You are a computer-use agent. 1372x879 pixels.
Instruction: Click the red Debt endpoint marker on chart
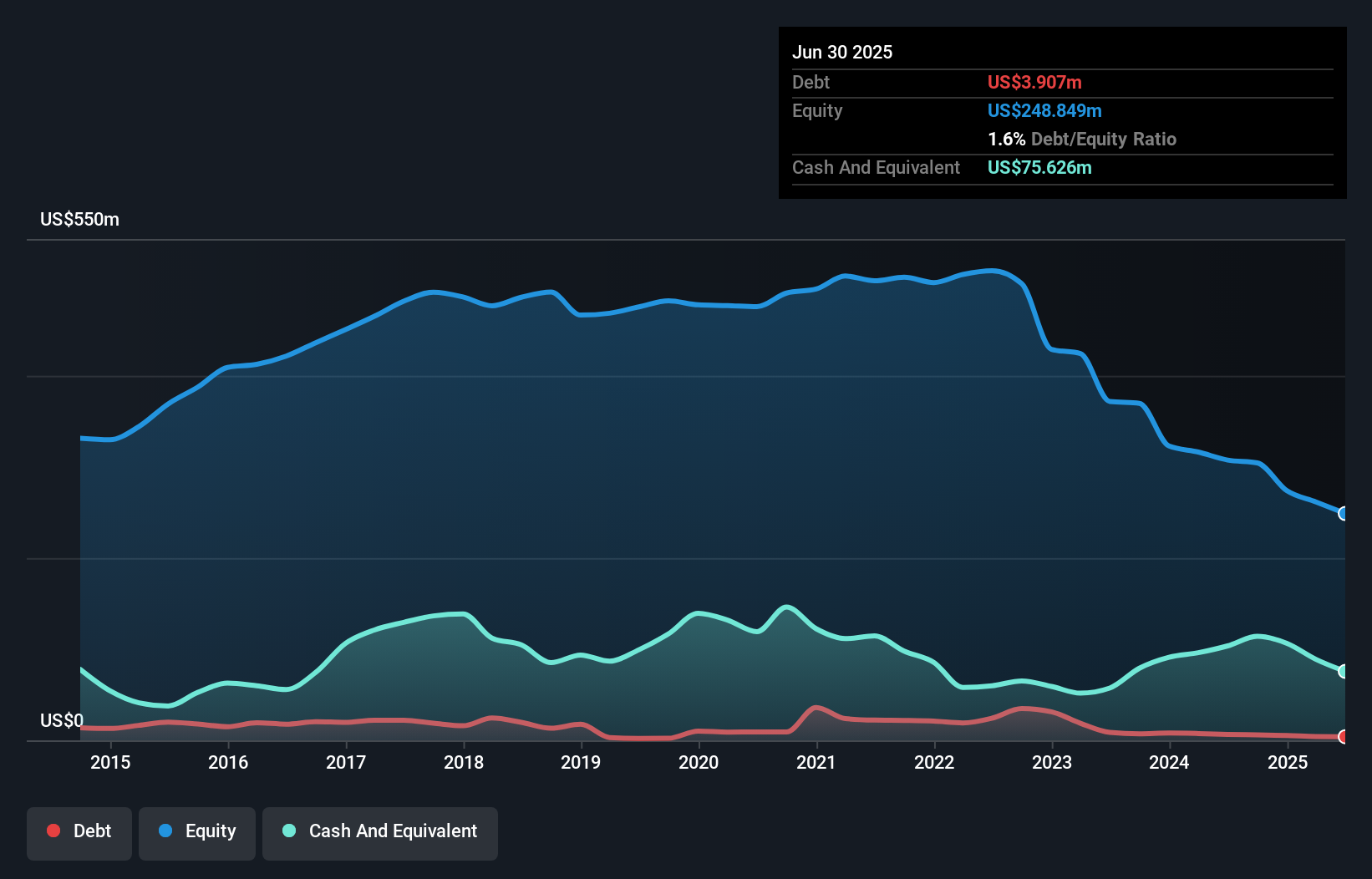(1343, 738)
